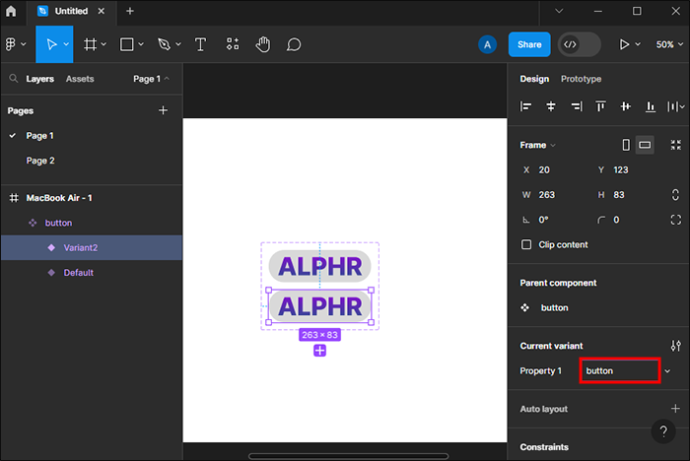Image resolution: width=690 pixels, height=461 pixels.
Task: Expand Frame tool options arrow
Action: (103, 44)
